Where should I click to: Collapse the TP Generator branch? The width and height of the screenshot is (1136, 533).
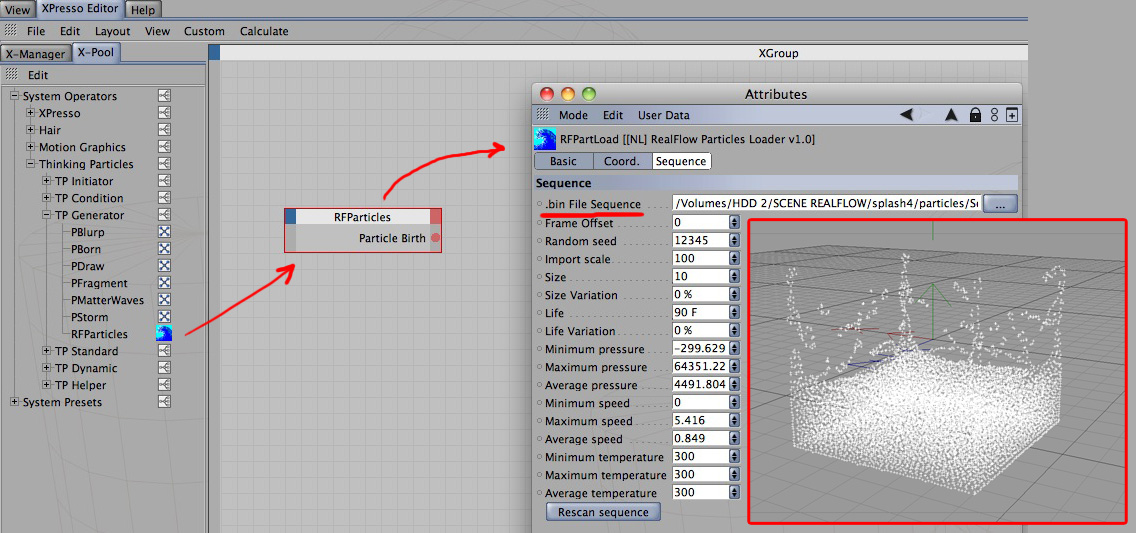tap(46, 215)
